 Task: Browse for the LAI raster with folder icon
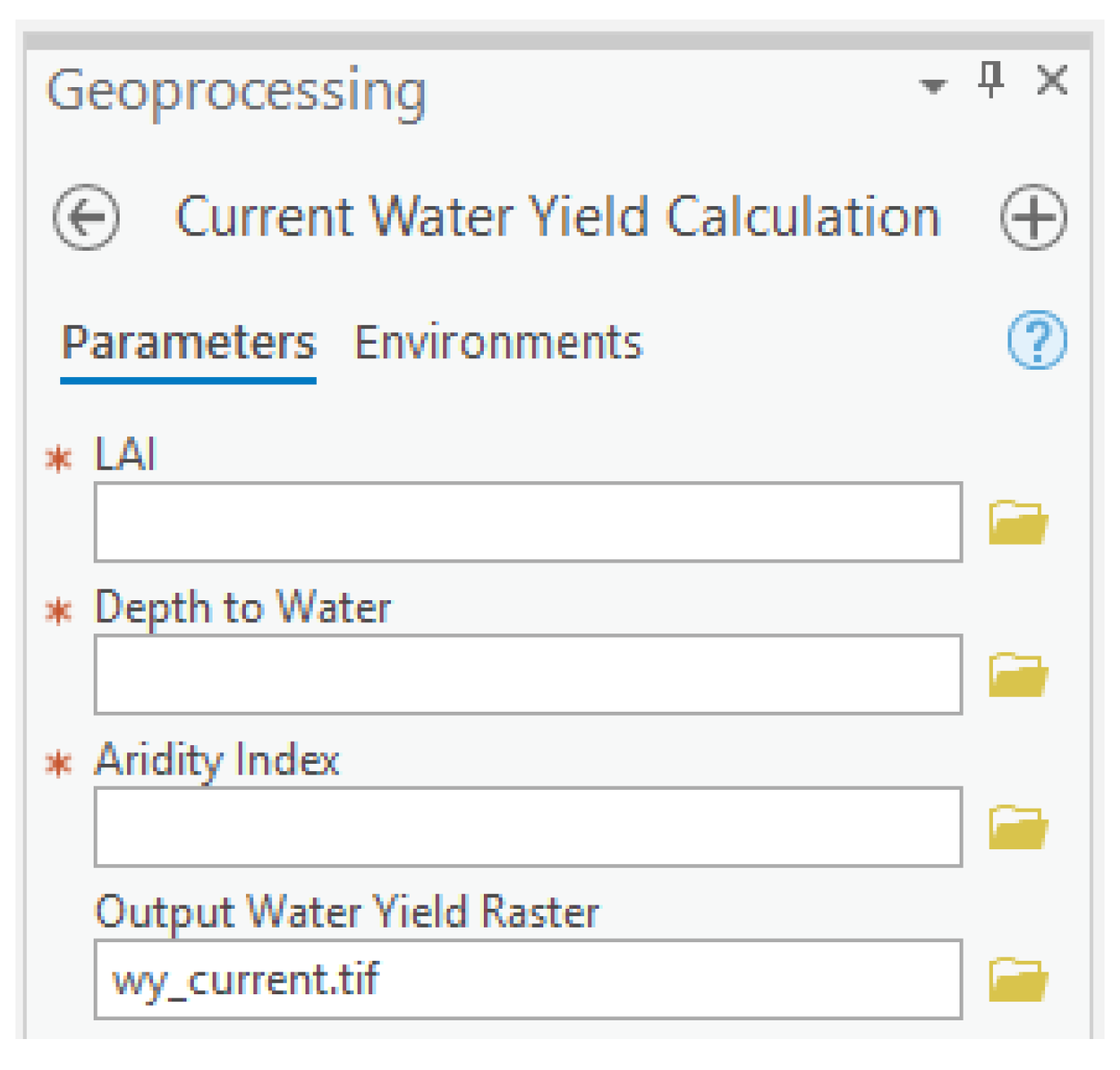(1017, 522)
